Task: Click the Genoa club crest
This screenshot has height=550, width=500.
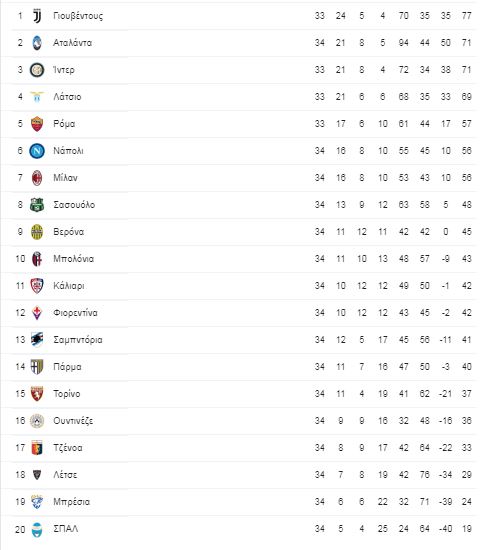Action: [x=37, y=448]
